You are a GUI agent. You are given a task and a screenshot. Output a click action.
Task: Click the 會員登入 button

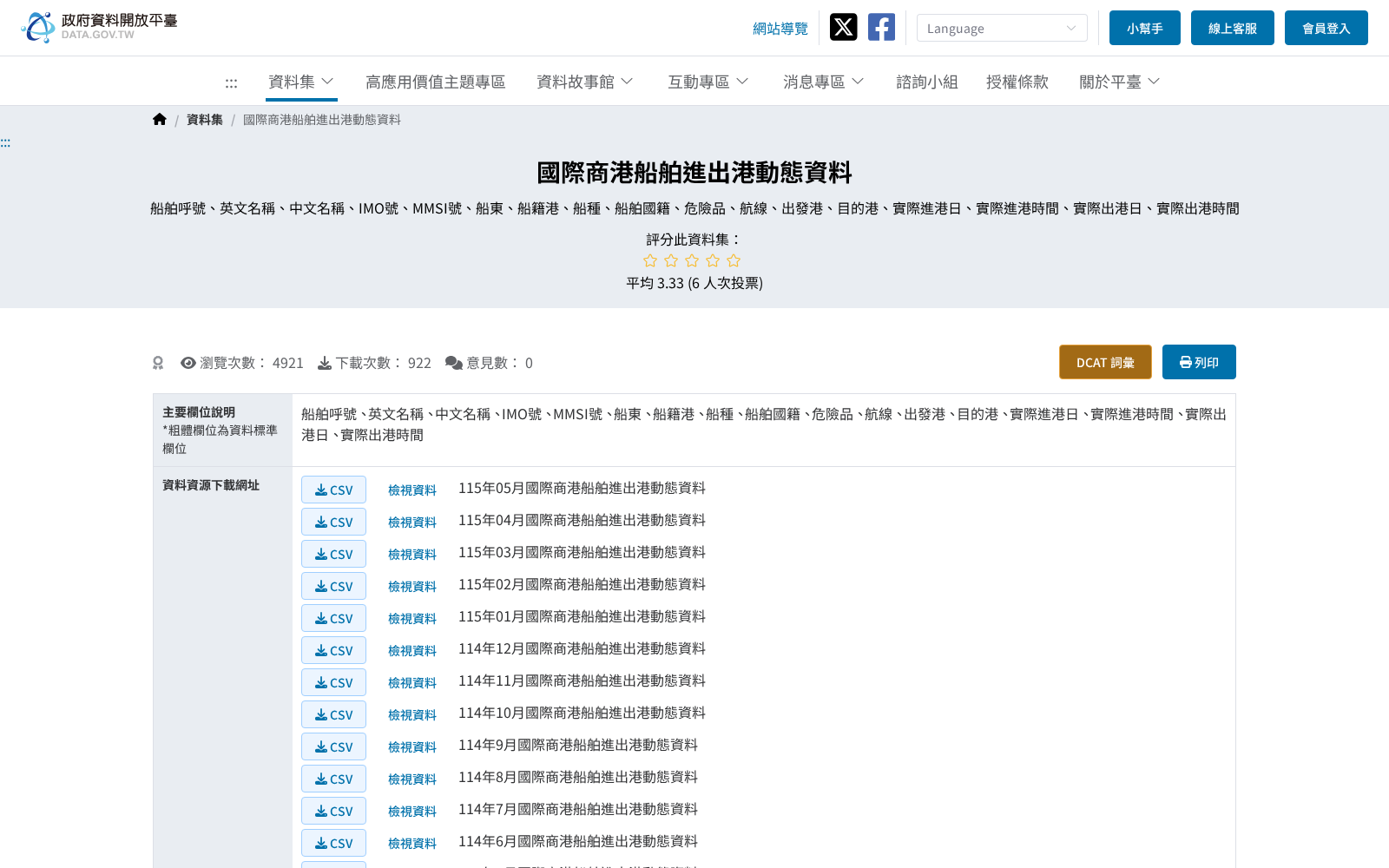[x=1326, y=28]
